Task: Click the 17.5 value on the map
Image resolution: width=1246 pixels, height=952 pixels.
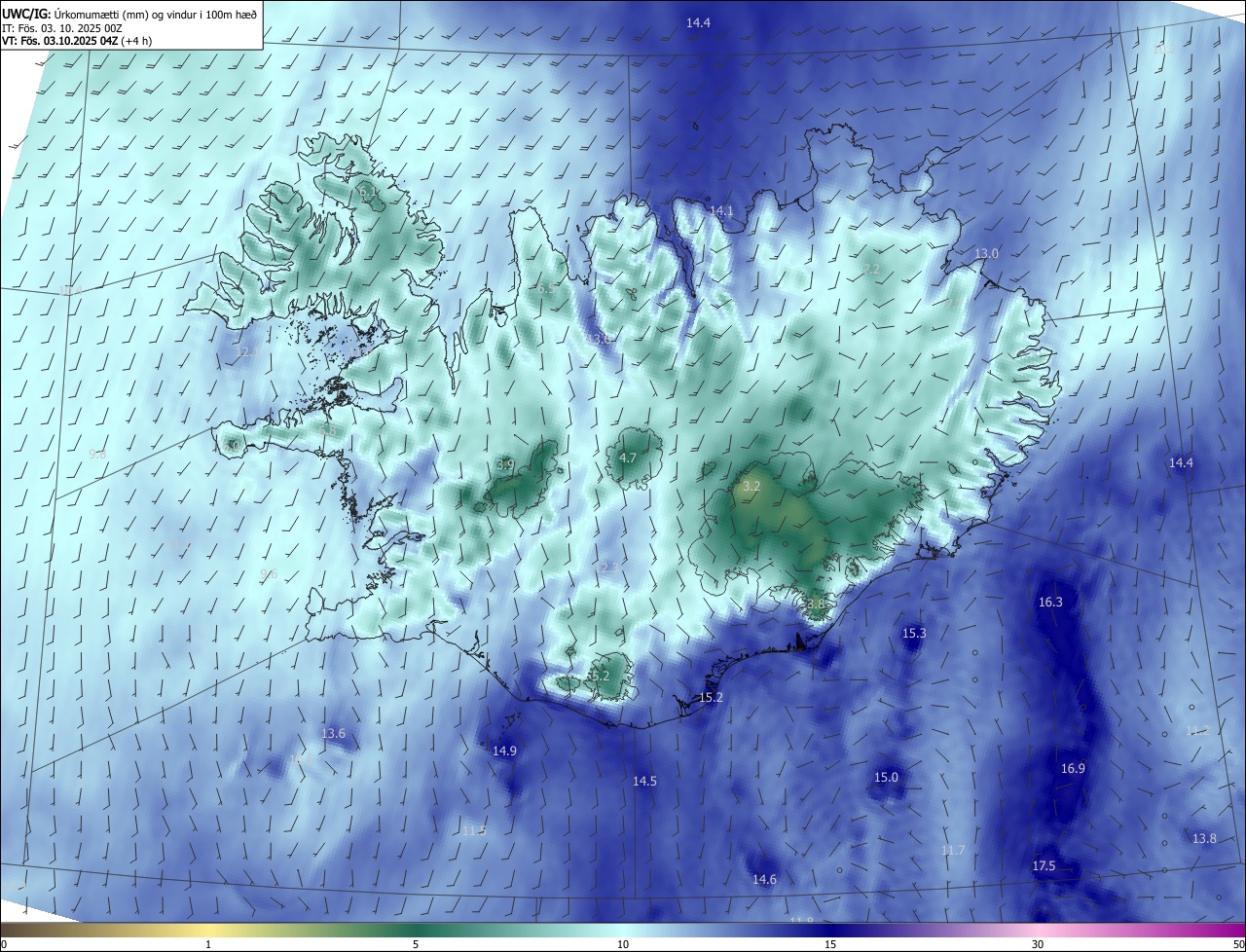Action: 1044,865
